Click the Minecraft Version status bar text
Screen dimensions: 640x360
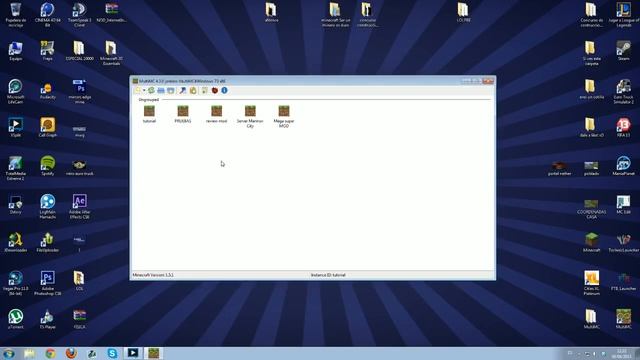click(x=153, y=275)
